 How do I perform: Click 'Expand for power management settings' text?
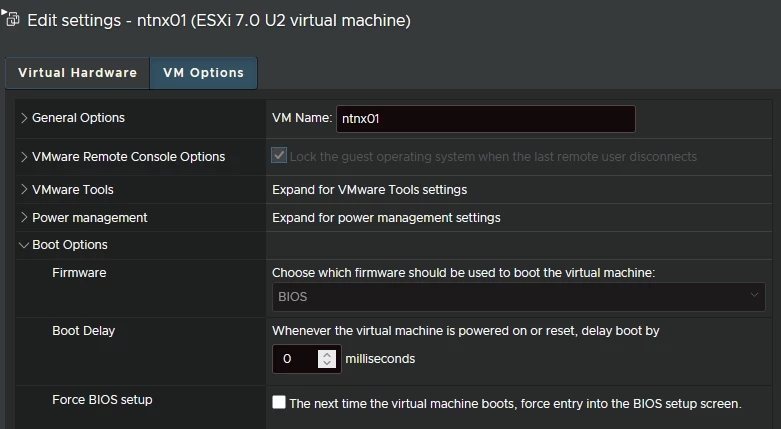[x=386, y=218]
